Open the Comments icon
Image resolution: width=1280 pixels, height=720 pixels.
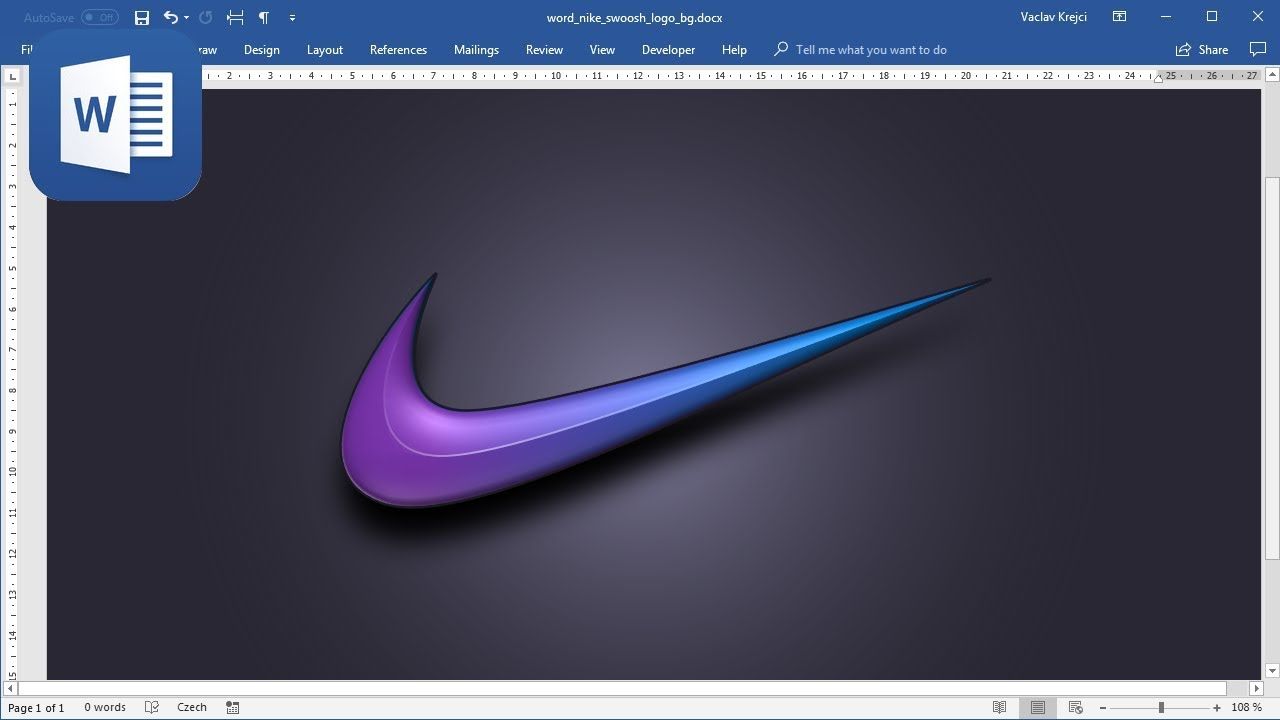coord(1258,49)
